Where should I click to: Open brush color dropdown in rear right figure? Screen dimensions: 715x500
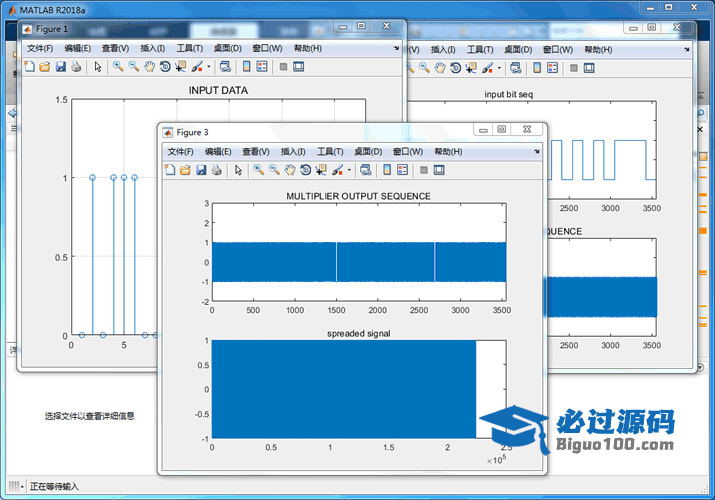[x=499, y=68]
